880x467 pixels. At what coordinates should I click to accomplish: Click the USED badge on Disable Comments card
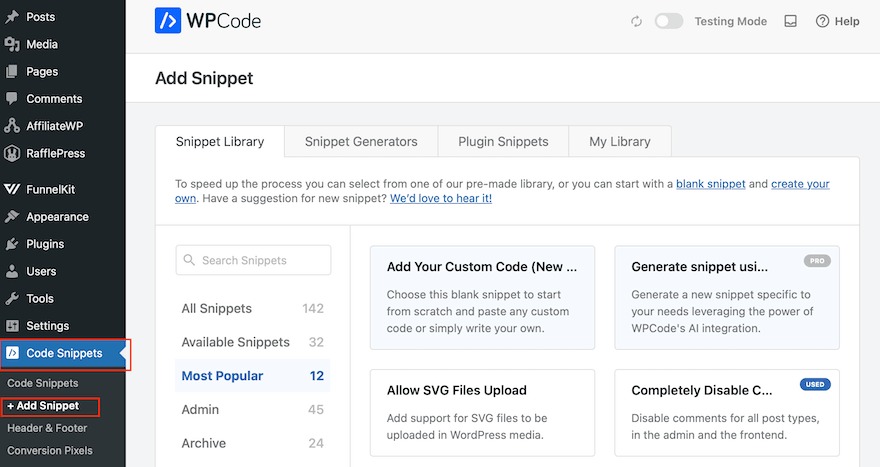[815, 384]
